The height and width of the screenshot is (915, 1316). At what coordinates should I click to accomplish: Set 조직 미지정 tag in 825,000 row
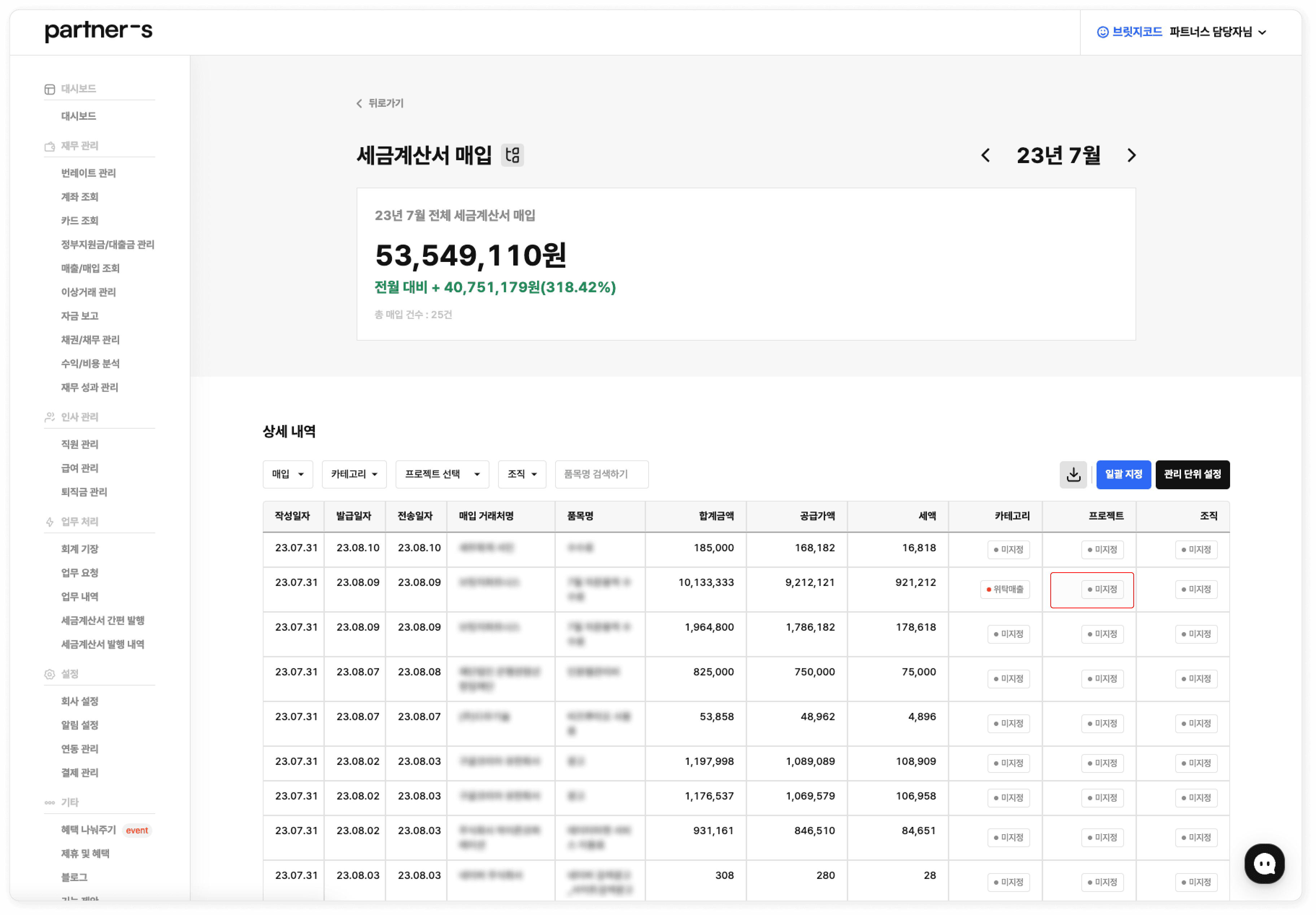[x=1196, y=679]
